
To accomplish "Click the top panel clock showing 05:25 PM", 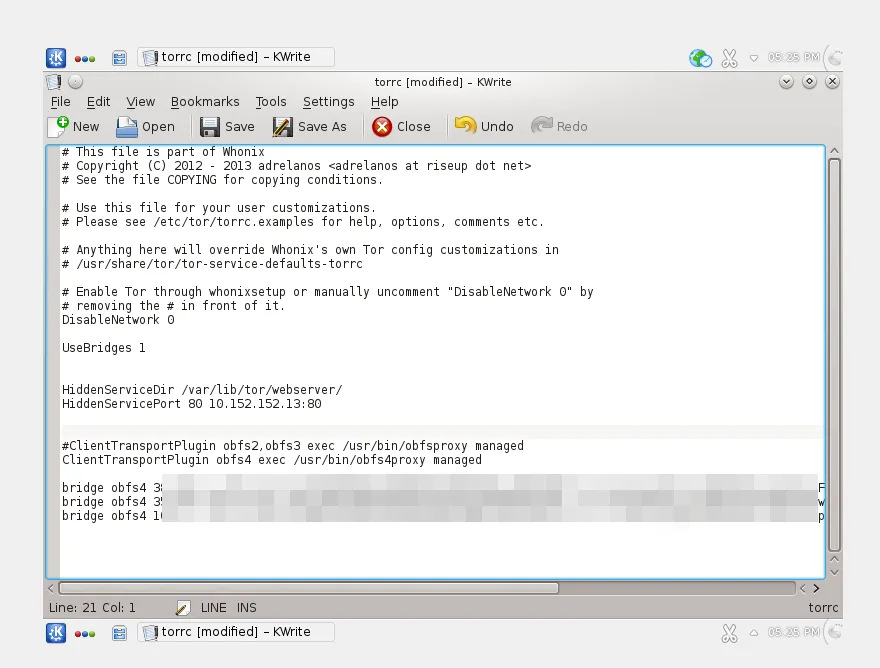I will [x=794, y=57].
